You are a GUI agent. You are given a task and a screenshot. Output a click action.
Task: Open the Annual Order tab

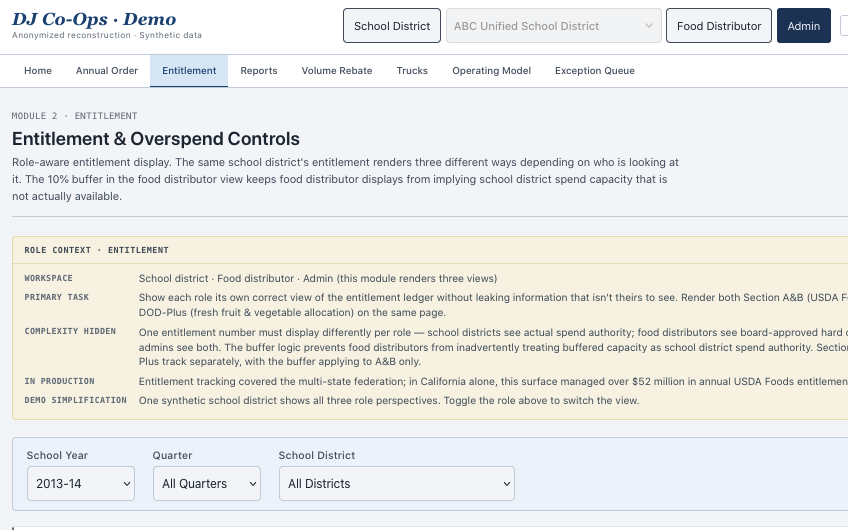click(x=107, y=71)
